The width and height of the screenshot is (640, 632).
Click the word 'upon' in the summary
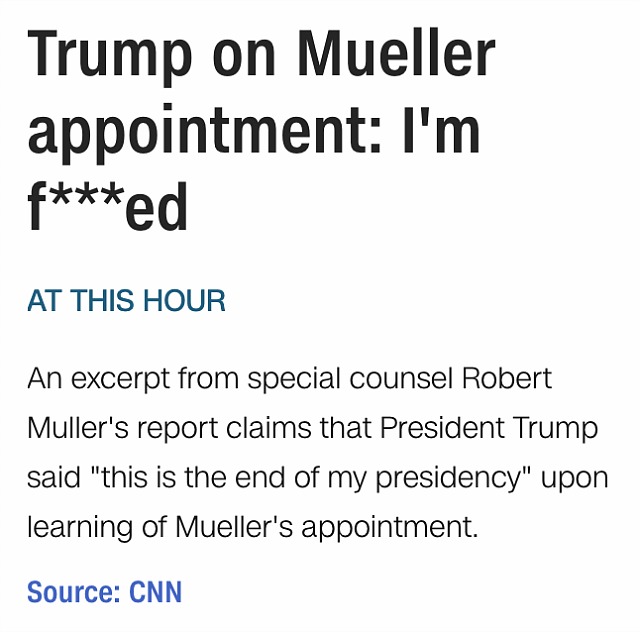coord(575,479)
